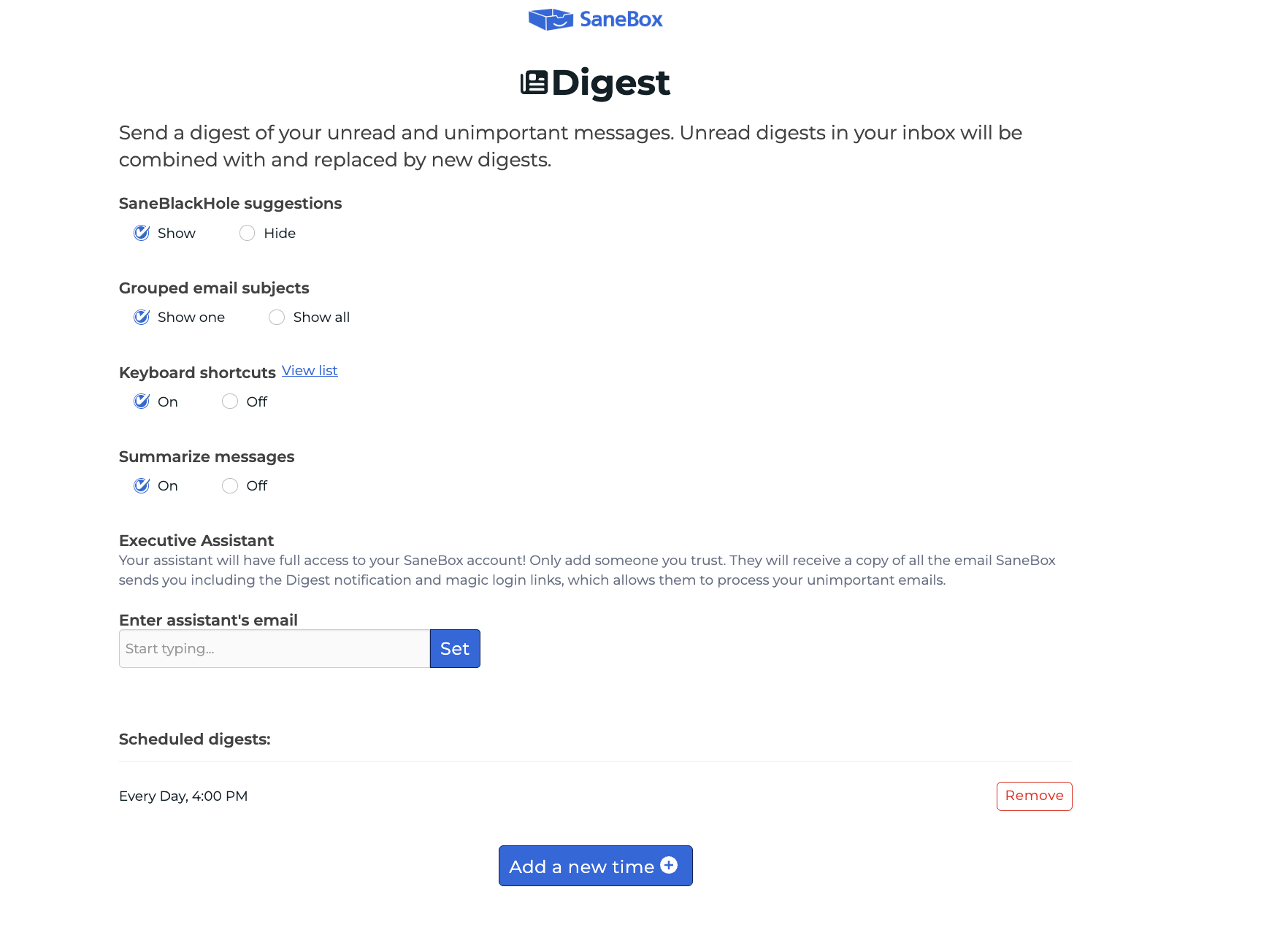This screenshot has width=1288, height=930.
Task: Click the SaneBox brand name text
Action: (x=621, y=20)
